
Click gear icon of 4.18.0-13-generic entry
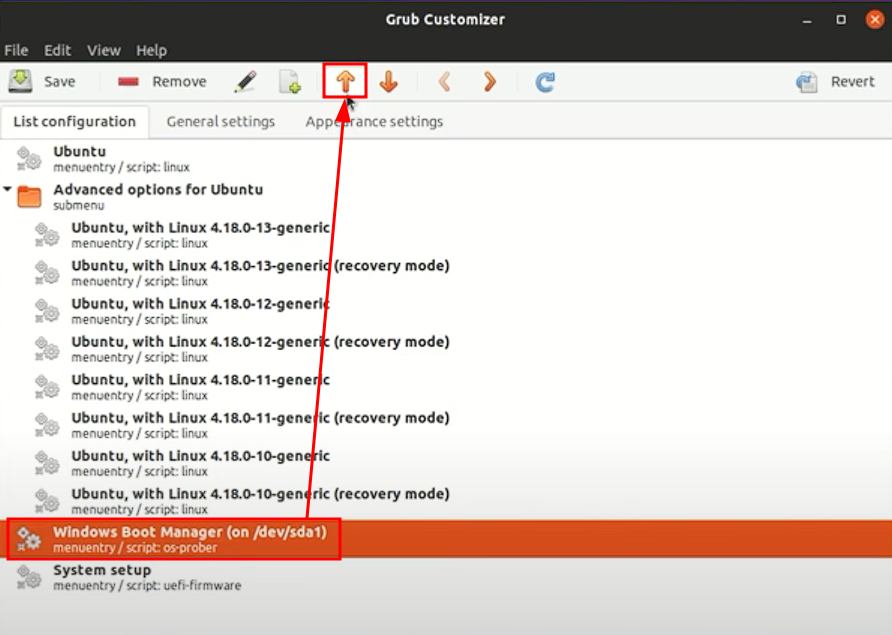pos(47,235)
